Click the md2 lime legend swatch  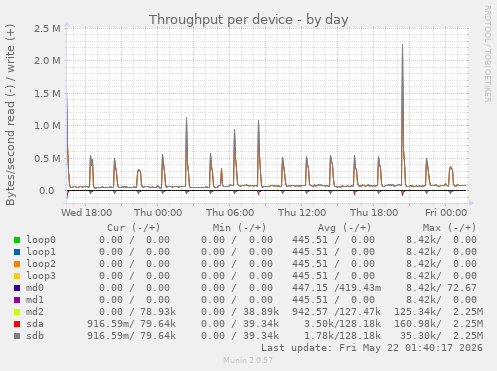17,312
